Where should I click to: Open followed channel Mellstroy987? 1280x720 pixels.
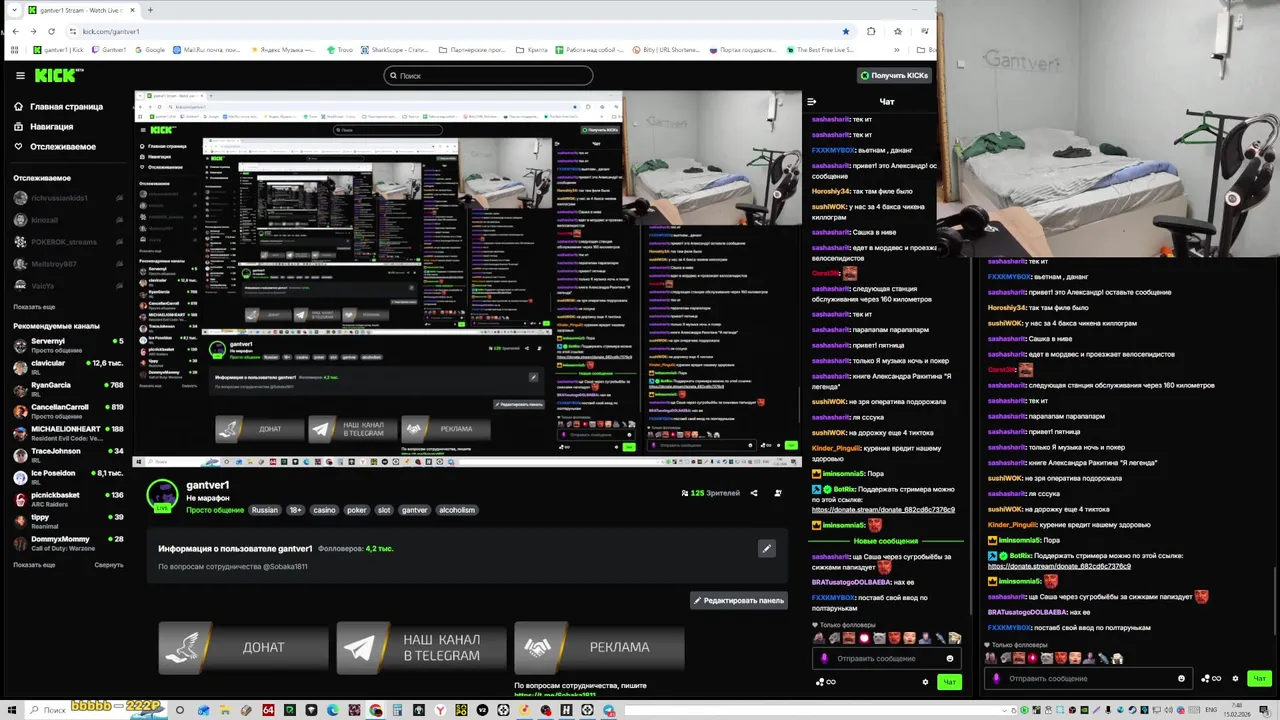point(67,264)
